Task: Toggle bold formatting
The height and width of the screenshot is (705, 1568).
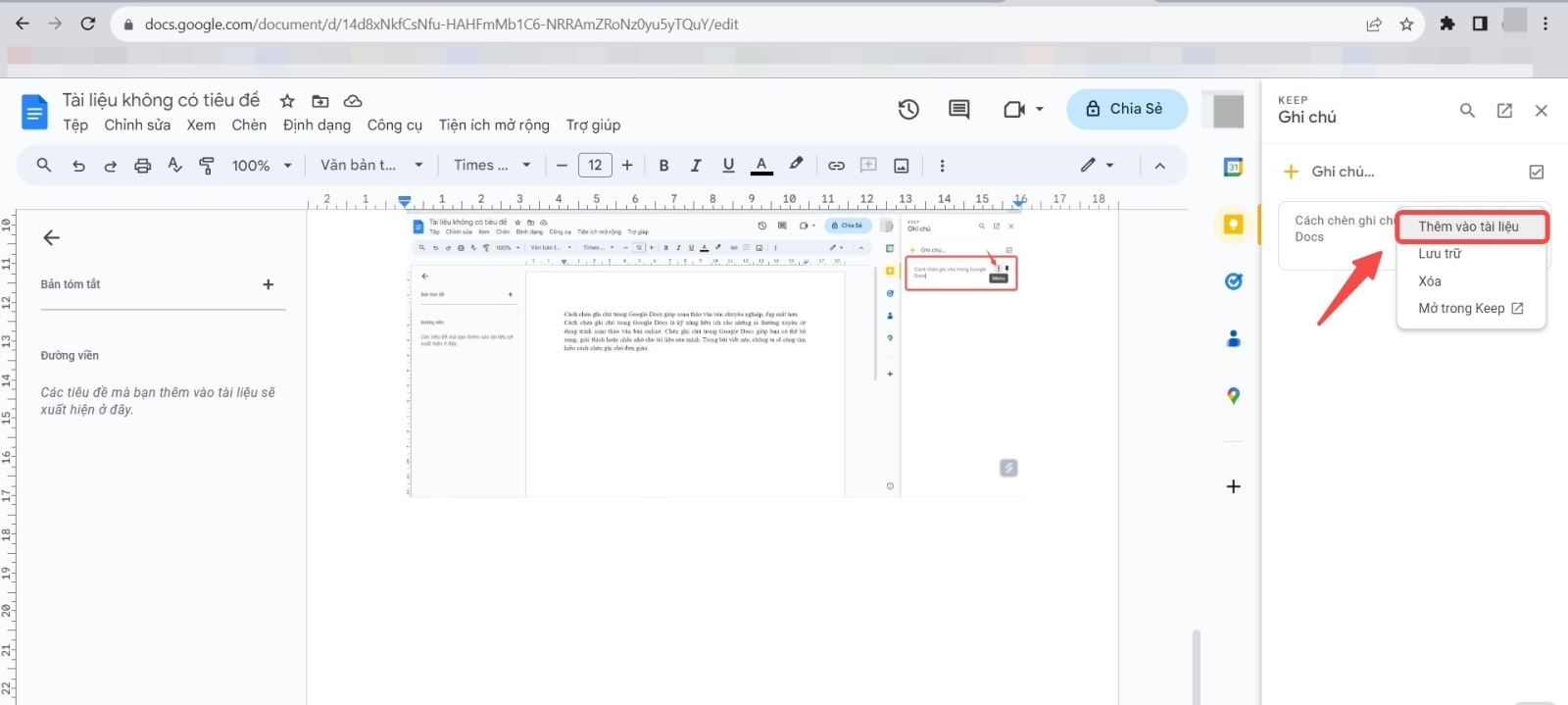Action: (663, 166)
